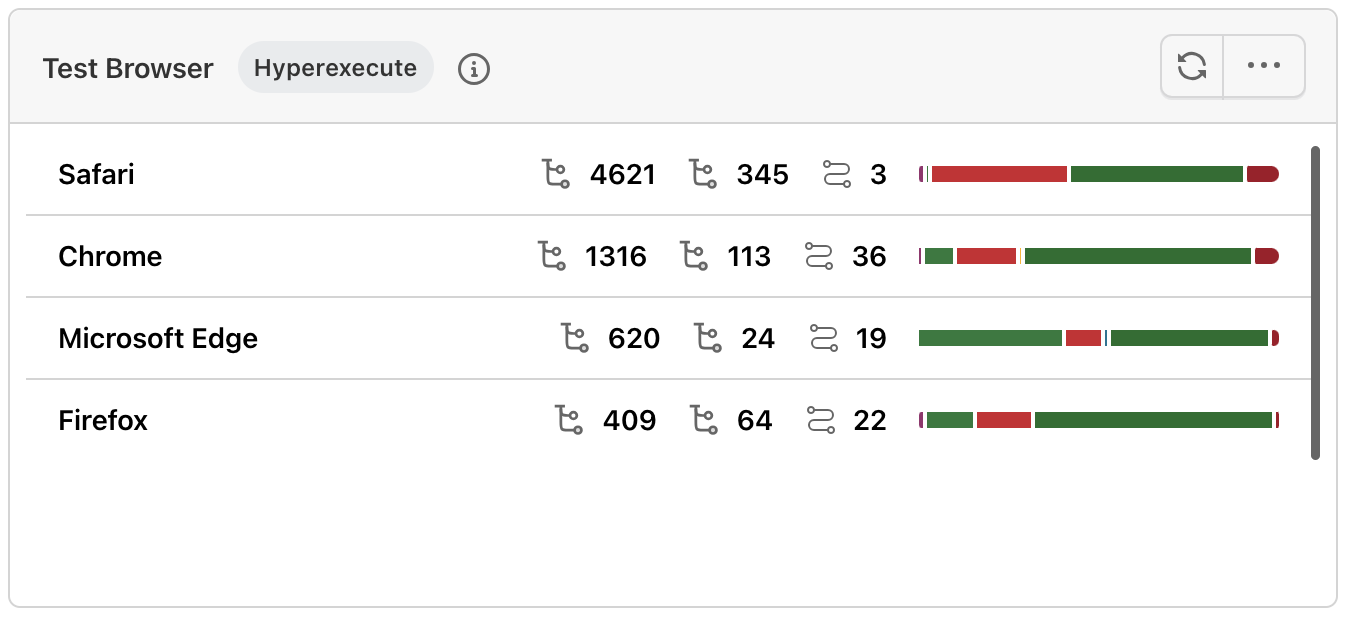Click the first branch icon in Chrome row
Image resolution: width=1354 pixels, height=628 pixels.
tap(551, 257)
